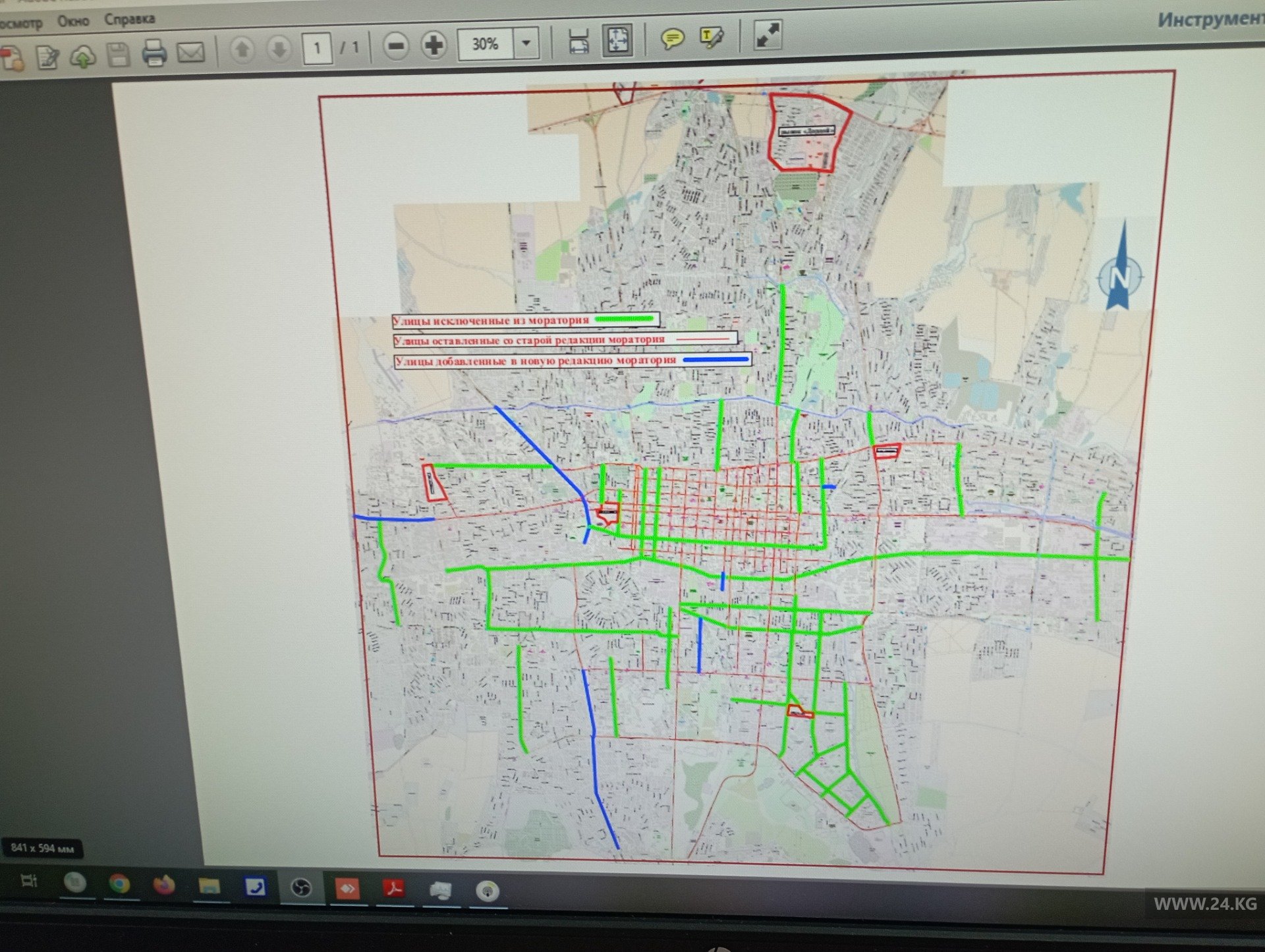Open OBS Studio from taskbar
Screen dimensions: 1265x952
[301, 888]
